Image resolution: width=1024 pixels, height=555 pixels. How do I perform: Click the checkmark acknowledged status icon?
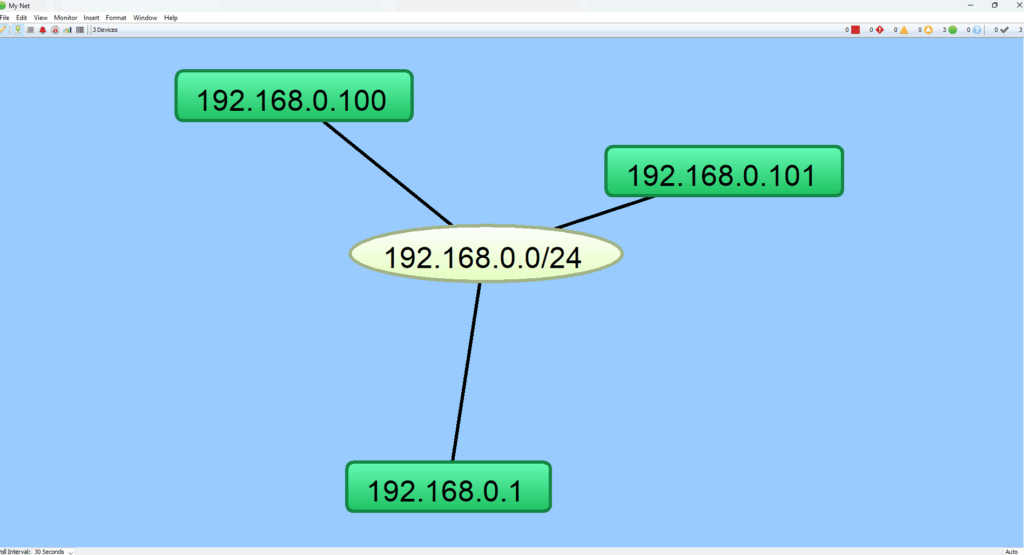[x=1004, y=30]
